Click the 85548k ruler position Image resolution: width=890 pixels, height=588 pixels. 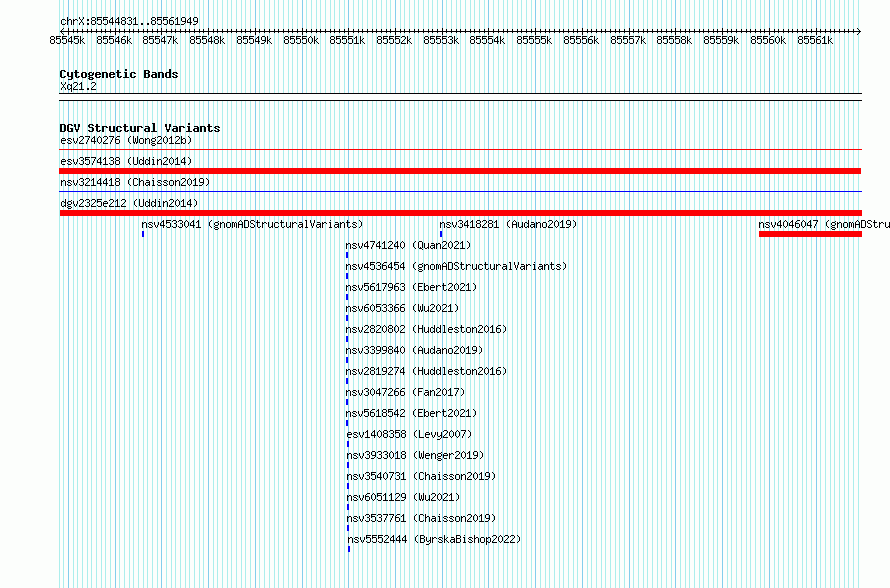207,40
